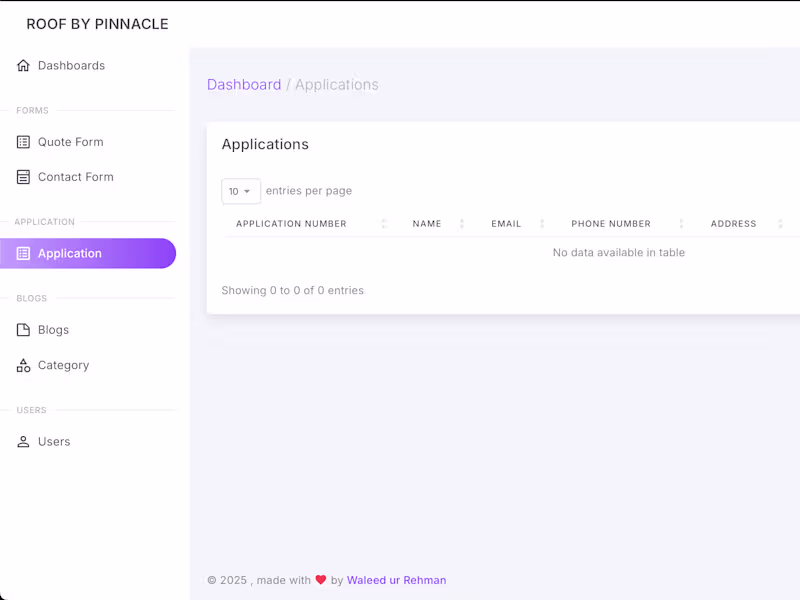Select the Users menu item
Screen dimensions: 800x600
click(54, 442)
